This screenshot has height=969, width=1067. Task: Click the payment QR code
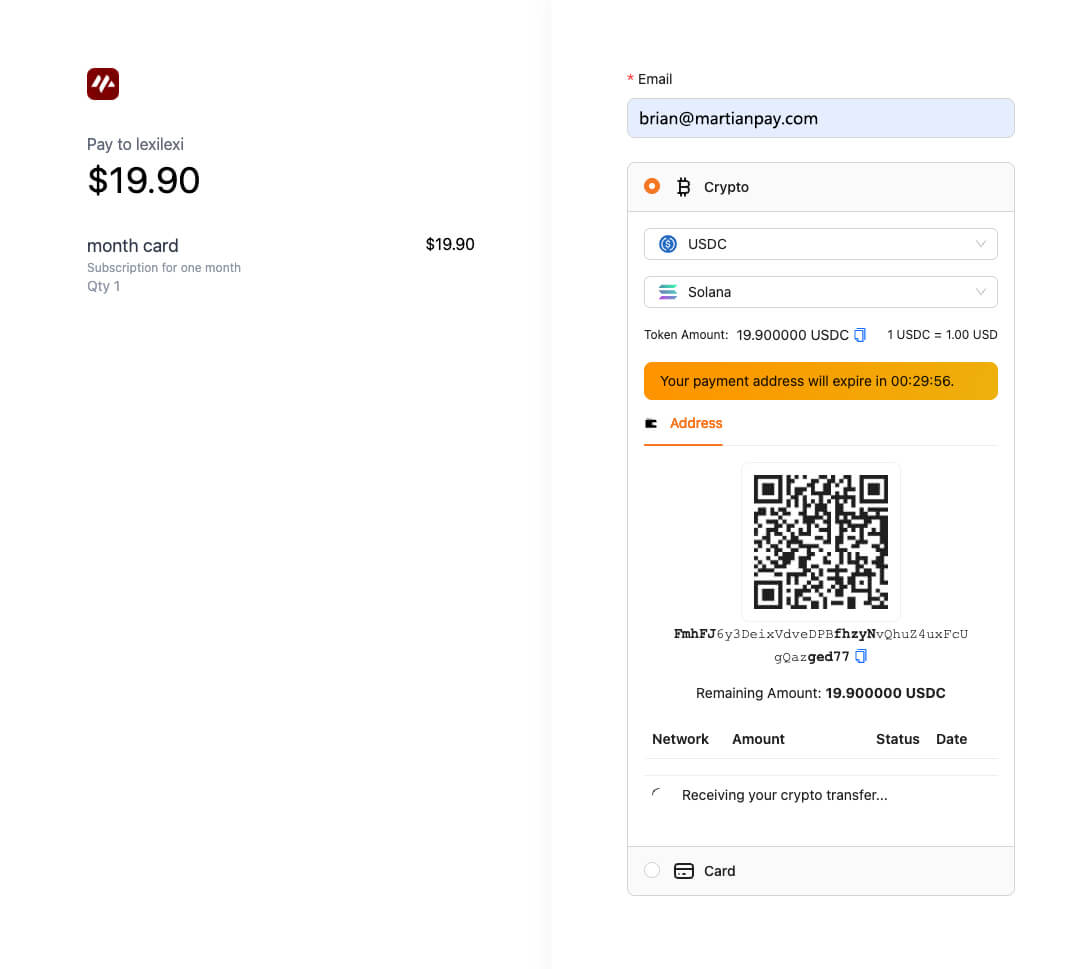pyautogui.click(x=820, y=542)
